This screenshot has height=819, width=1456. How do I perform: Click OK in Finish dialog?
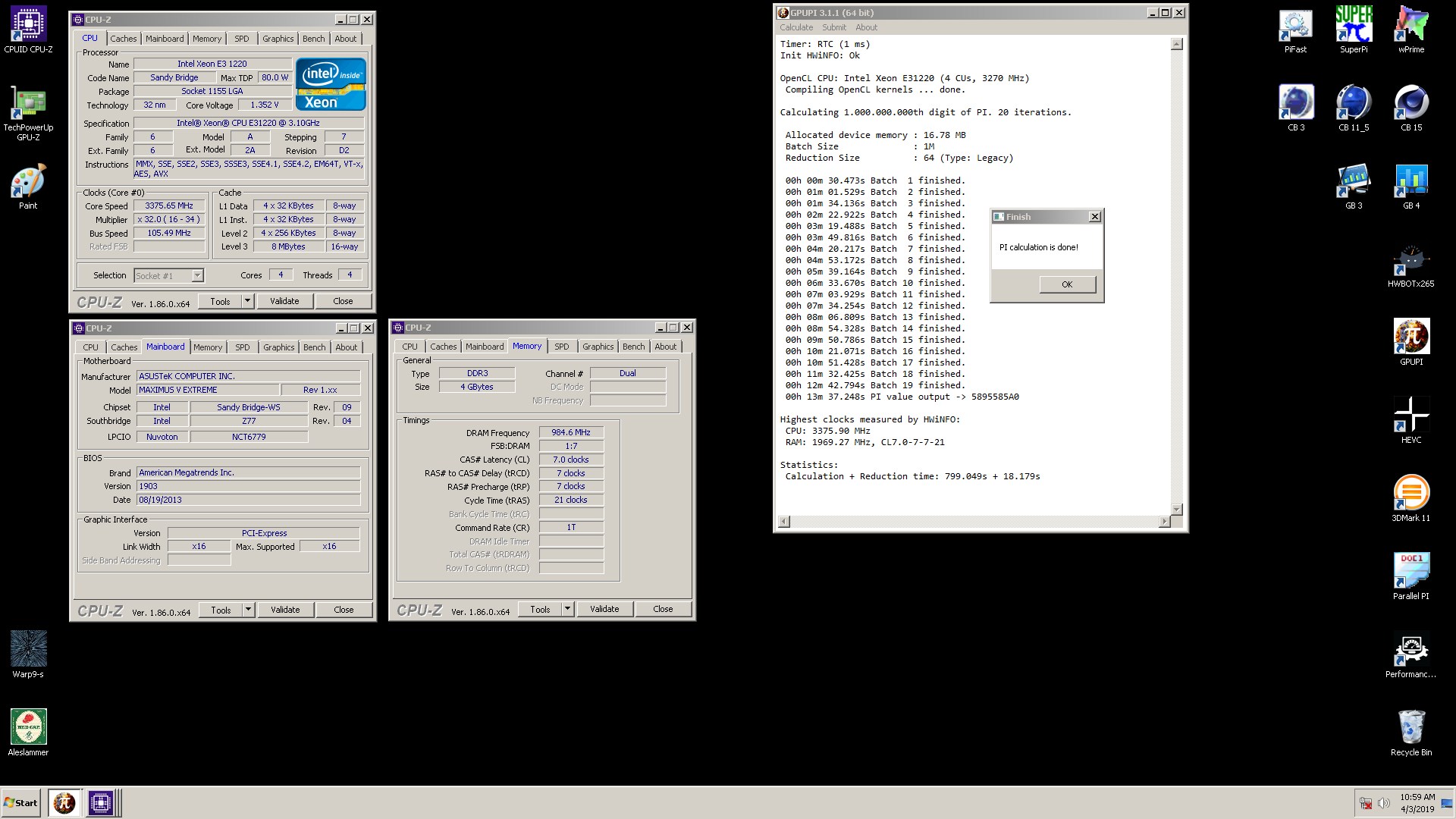pyautogui.click(x=1067, y=284)
